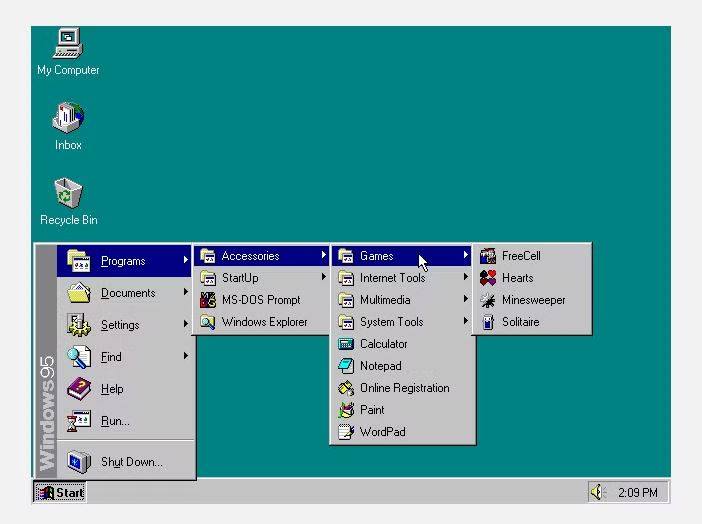Viewport: 702px width, 524px height.
Task: Click the Start button
Action: pyautogui.click(x=60, y=492)
